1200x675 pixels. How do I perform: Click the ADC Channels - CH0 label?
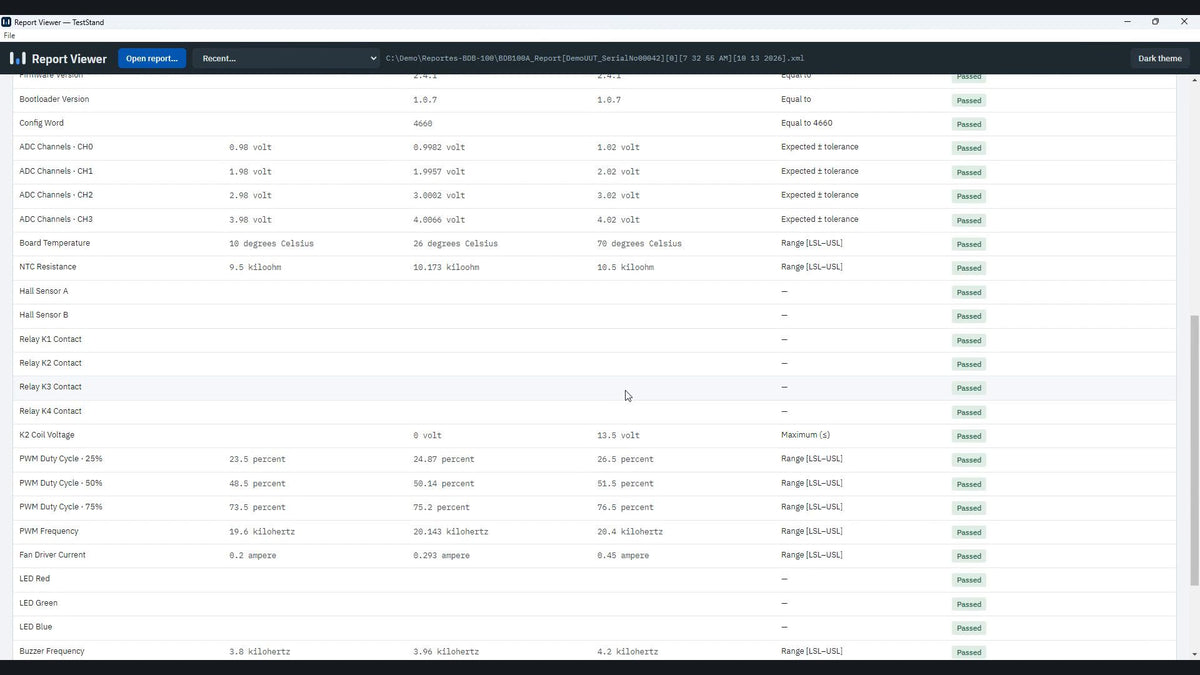(x=56, y=147)
